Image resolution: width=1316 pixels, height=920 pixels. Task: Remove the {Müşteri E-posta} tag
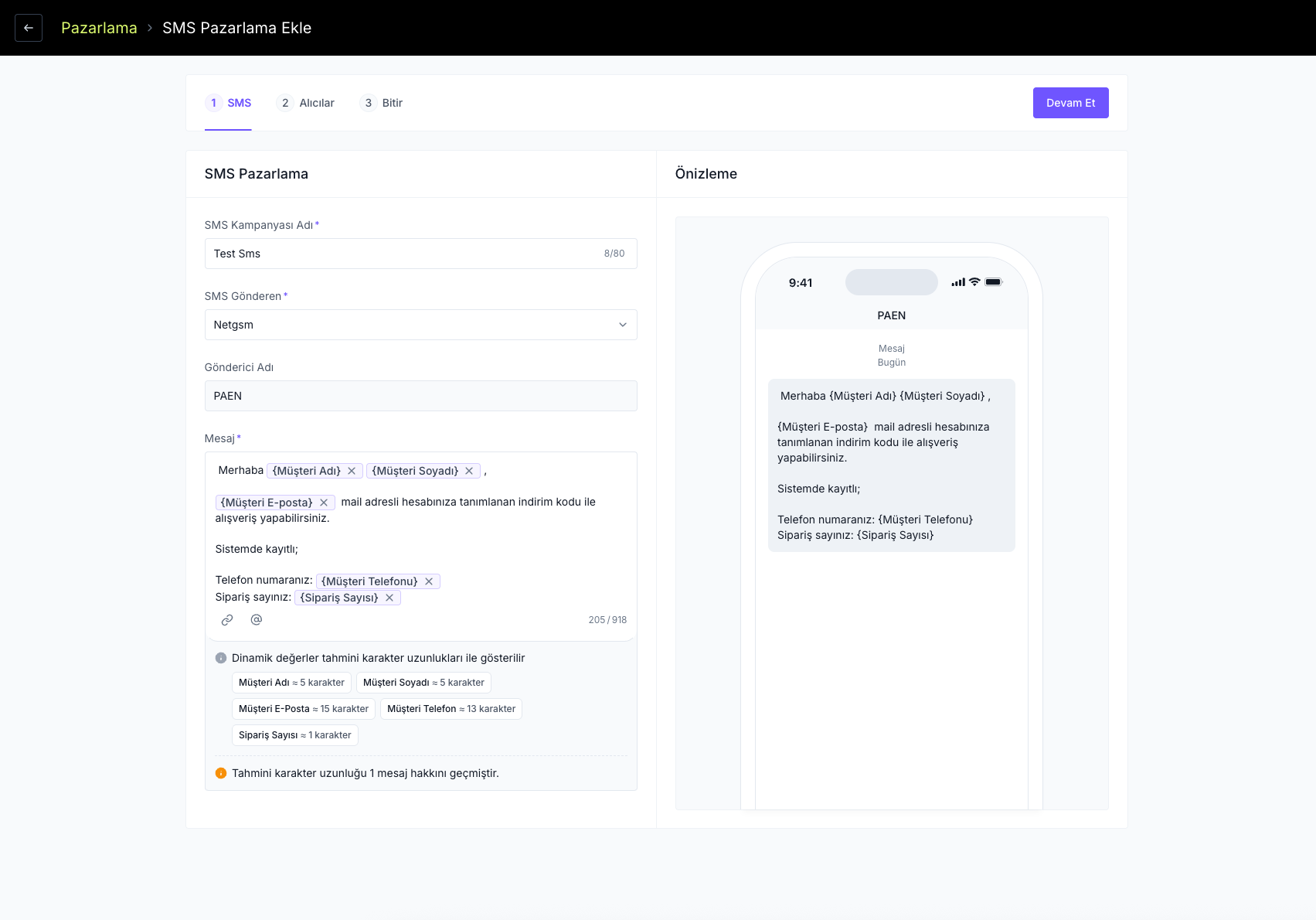tap(324, 503)
